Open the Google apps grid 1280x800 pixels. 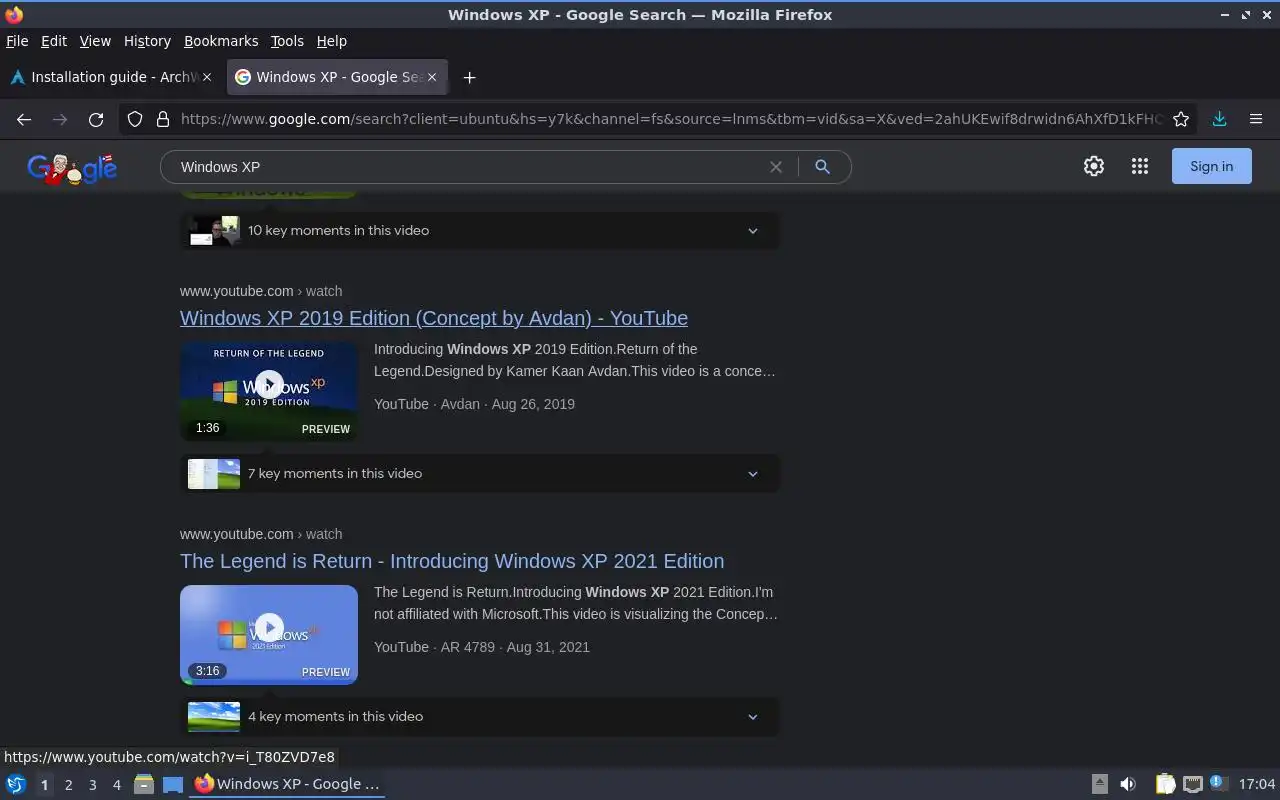pyautogui.click(x=1140, y=167)
